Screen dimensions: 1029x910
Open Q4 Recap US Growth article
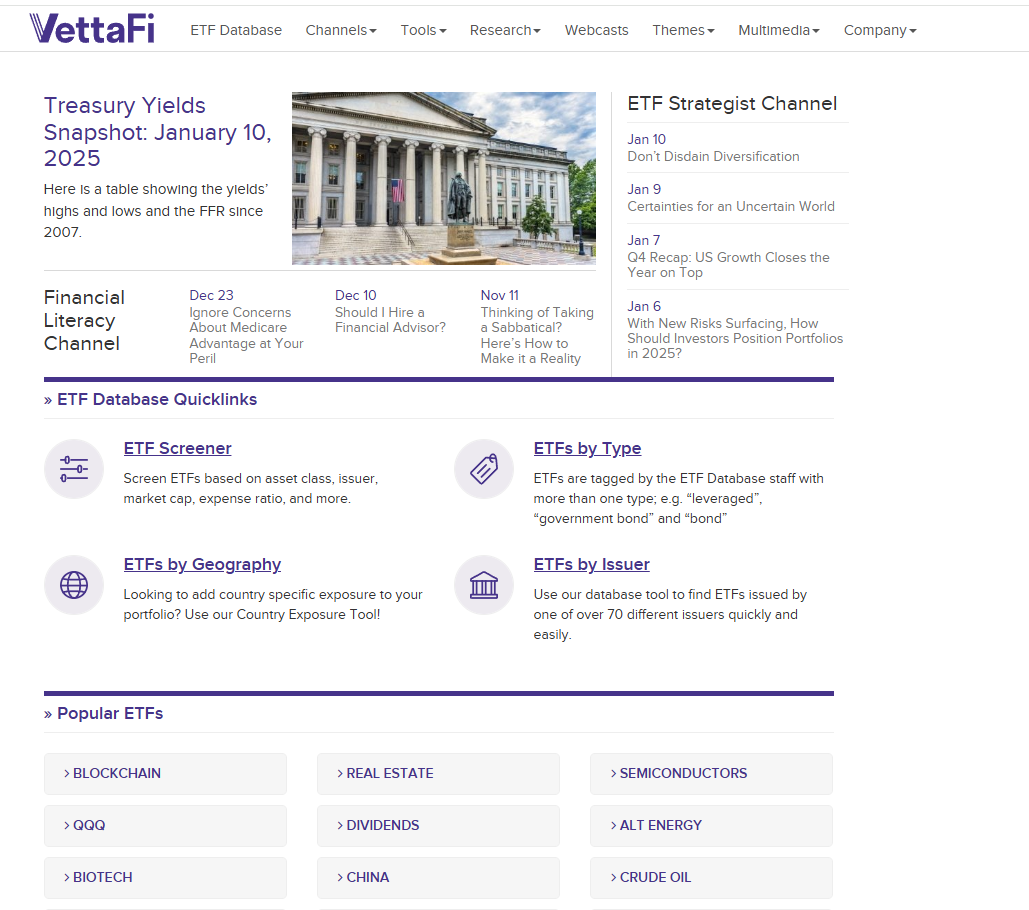[x=728, y=264]
